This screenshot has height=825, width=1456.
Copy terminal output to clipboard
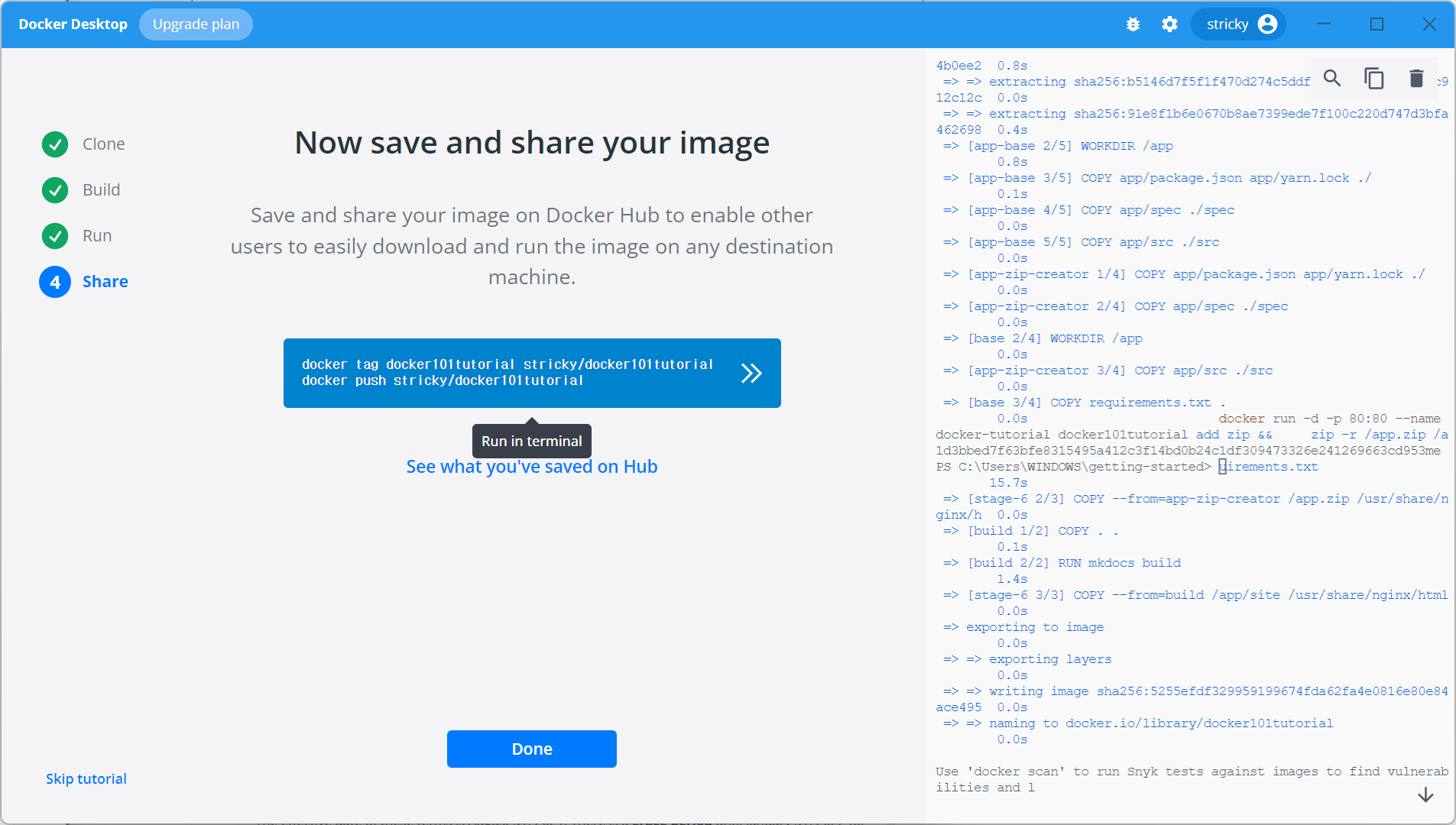tap(1374, 78)
